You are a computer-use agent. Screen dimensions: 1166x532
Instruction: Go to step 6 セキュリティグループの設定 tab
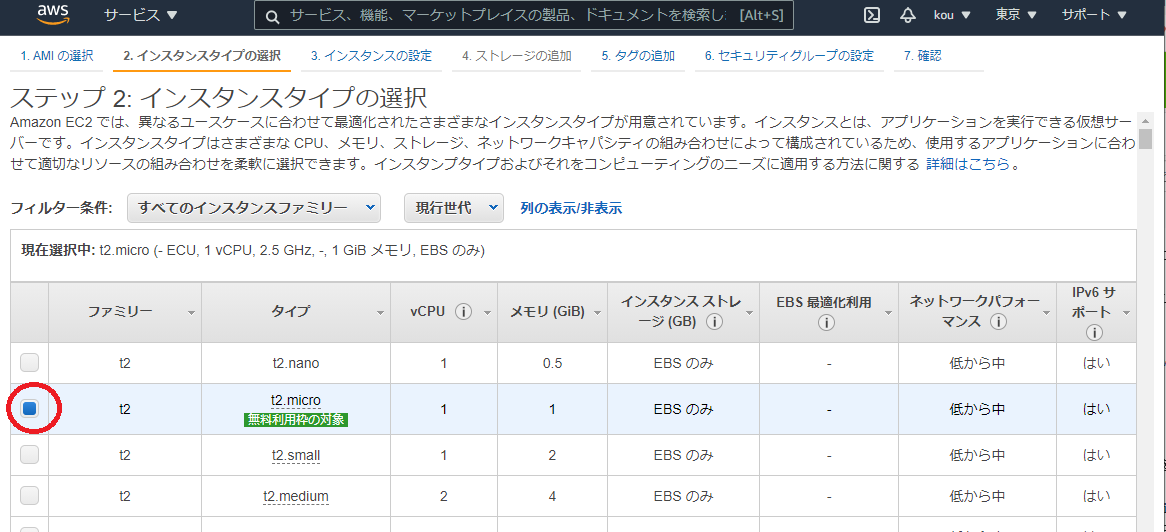click(x=789, y=56)
